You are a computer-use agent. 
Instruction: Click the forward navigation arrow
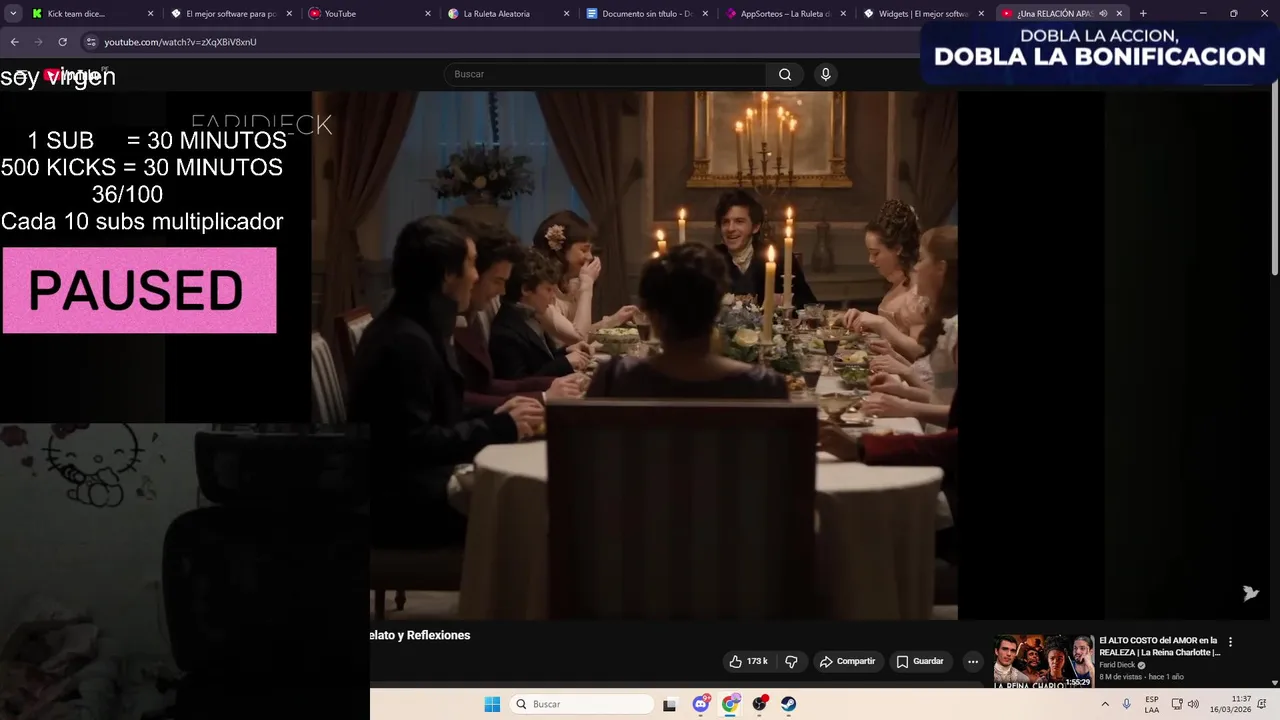pyautogui.click(x=38, y=42)
